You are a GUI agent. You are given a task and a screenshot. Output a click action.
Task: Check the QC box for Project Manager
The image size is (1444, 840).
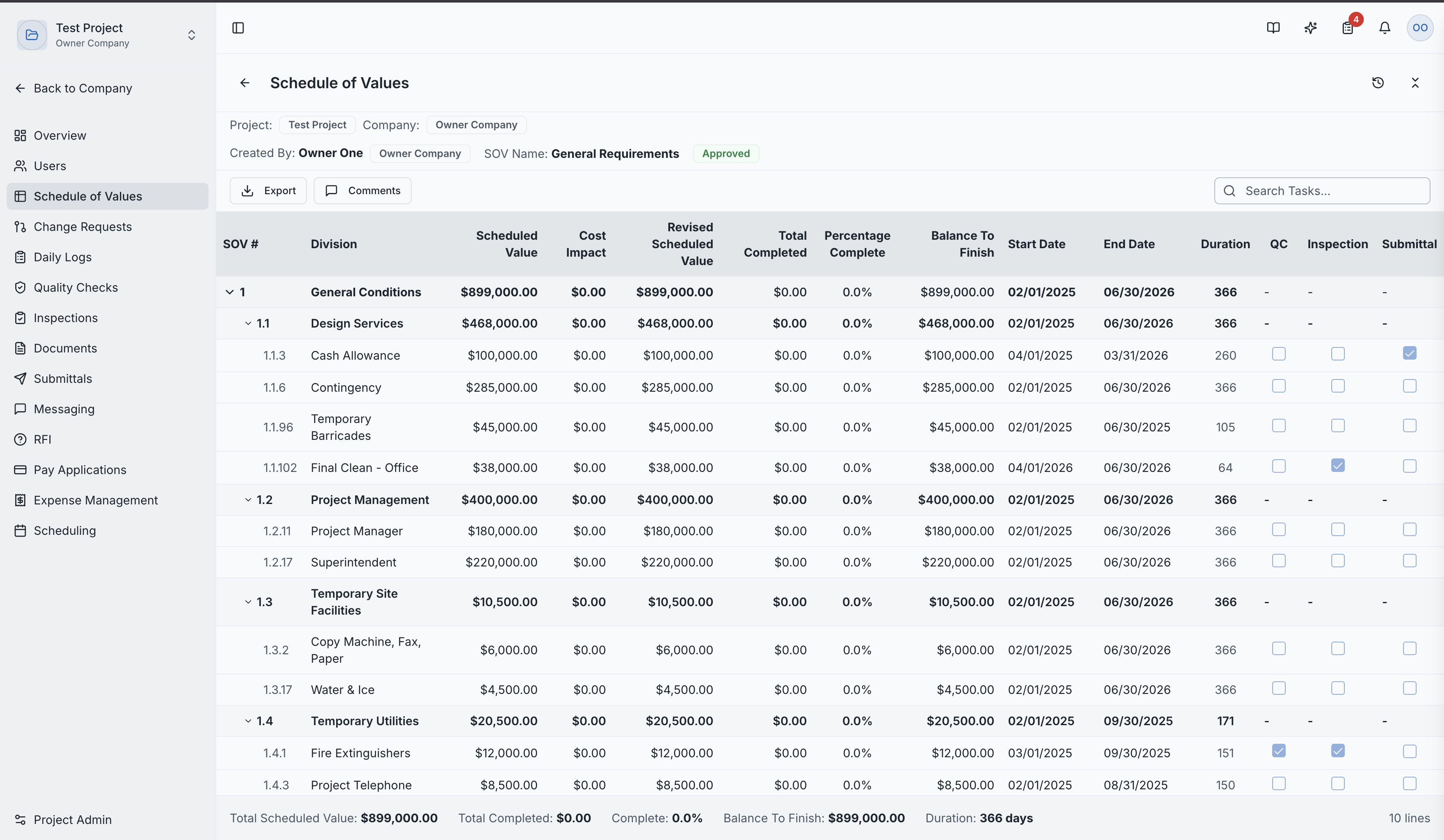pyautogui.click(x=1278, y=529)
